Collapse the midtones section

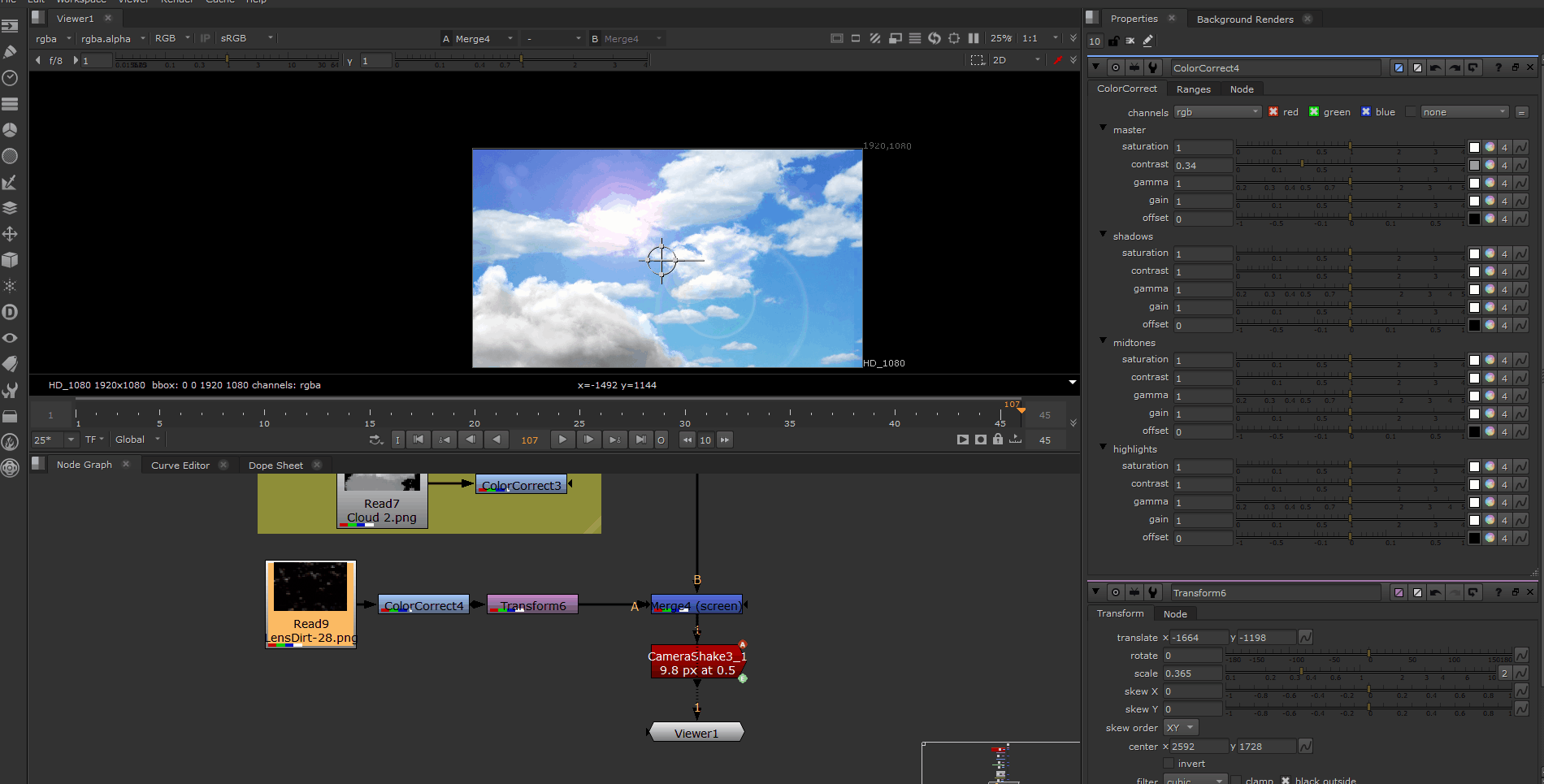pyautogui.click(x=1103, y=341)
